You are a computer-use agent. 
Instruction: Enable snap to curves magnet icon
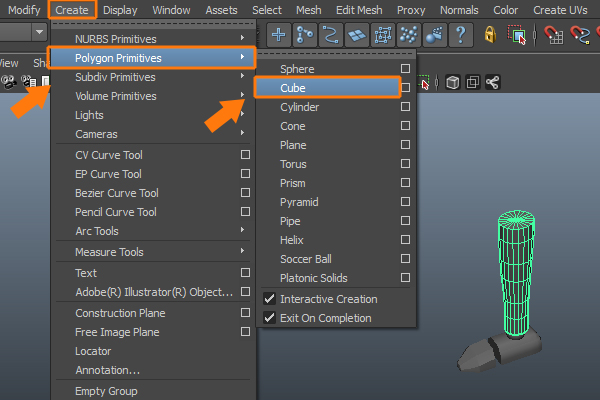(580, 35)
